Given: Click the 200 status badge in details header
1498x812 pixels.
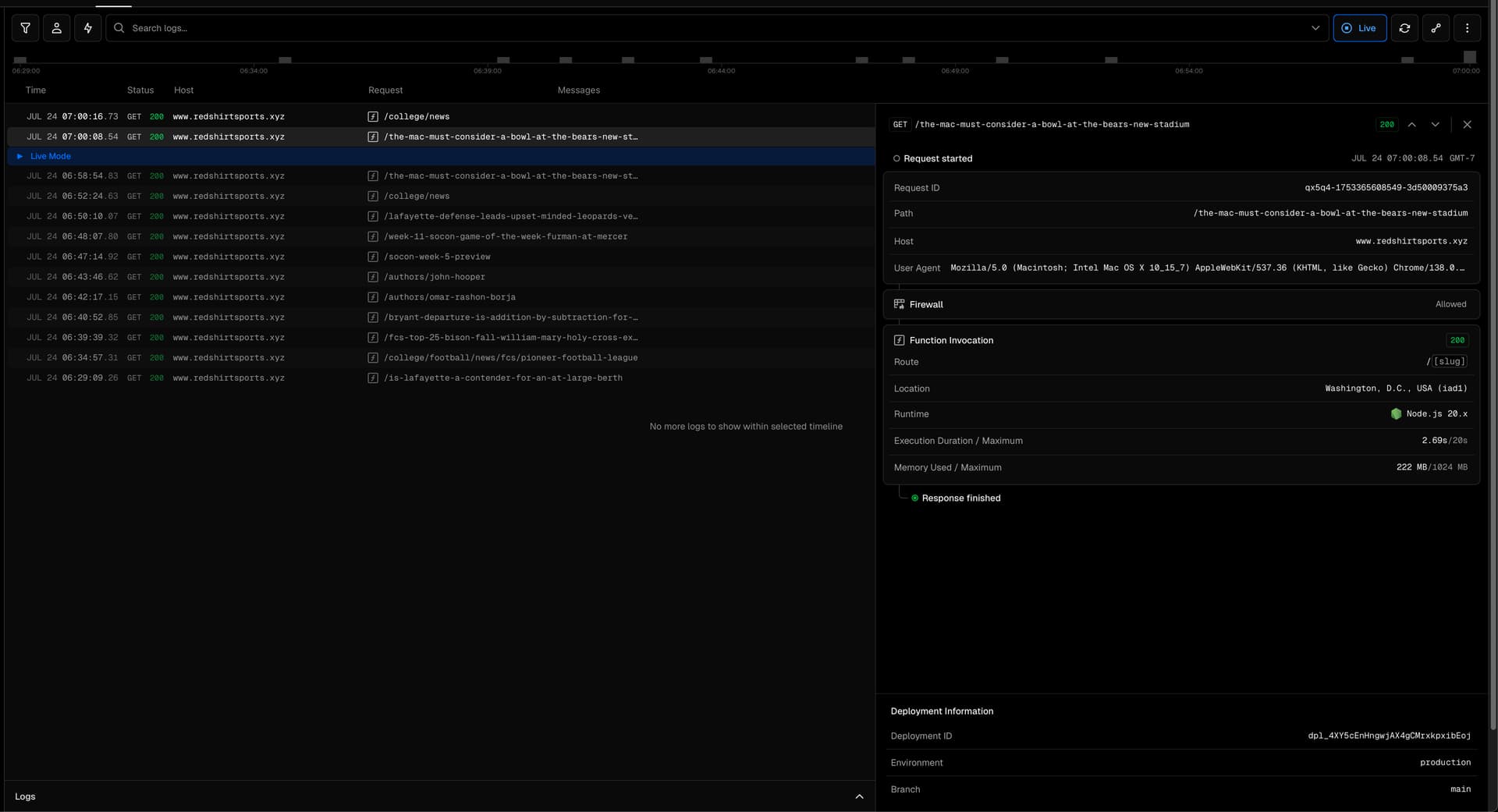Looking at the screenshot, I should 1386,125.
